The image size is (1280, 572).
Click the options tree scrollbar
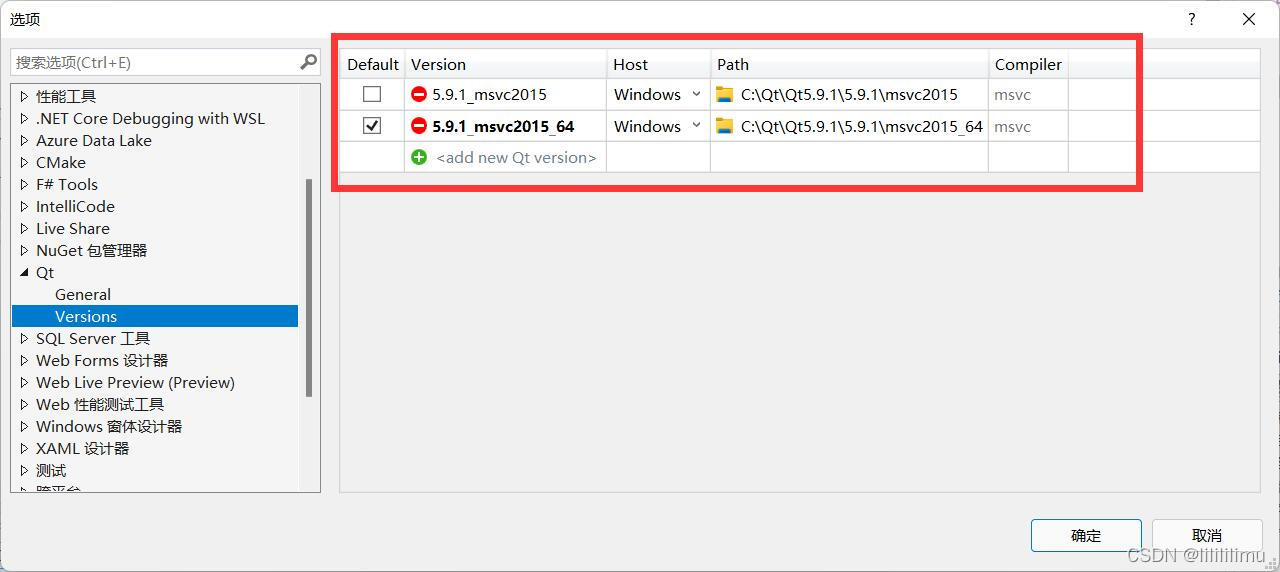tap(309, 288)
